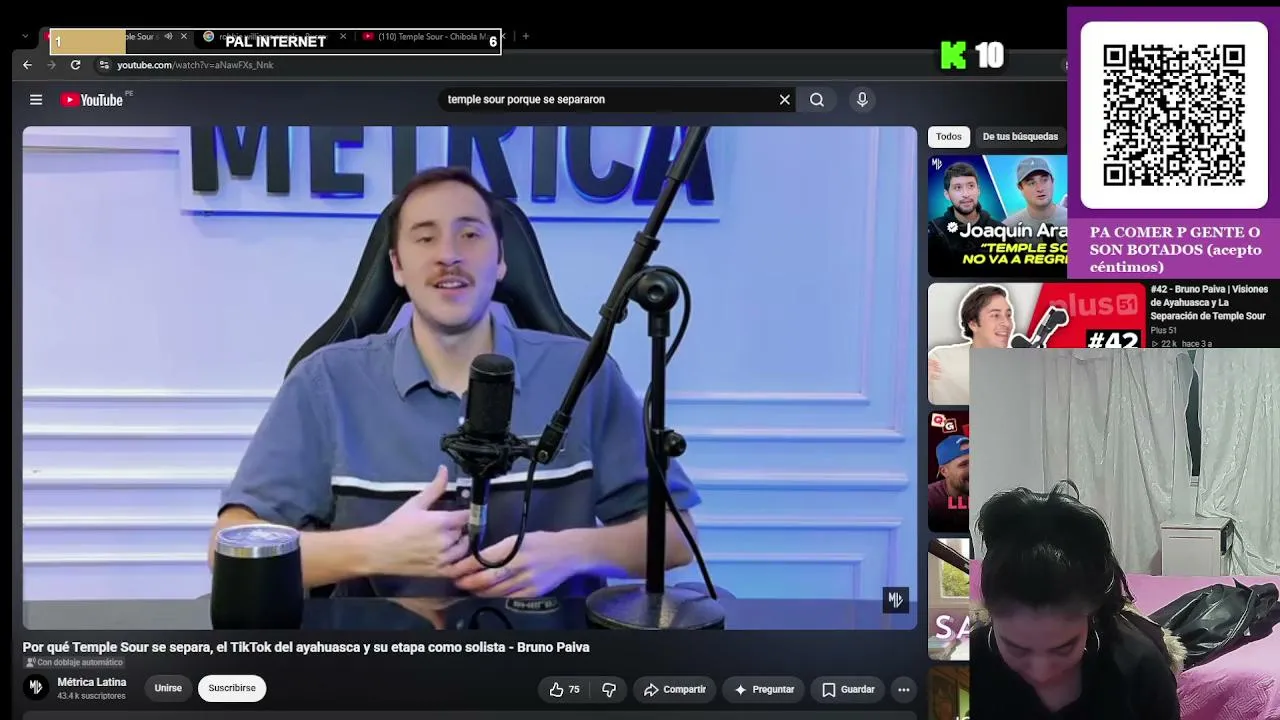
Task: Click the Suscribirse button
Action: (x=232, y=688)
